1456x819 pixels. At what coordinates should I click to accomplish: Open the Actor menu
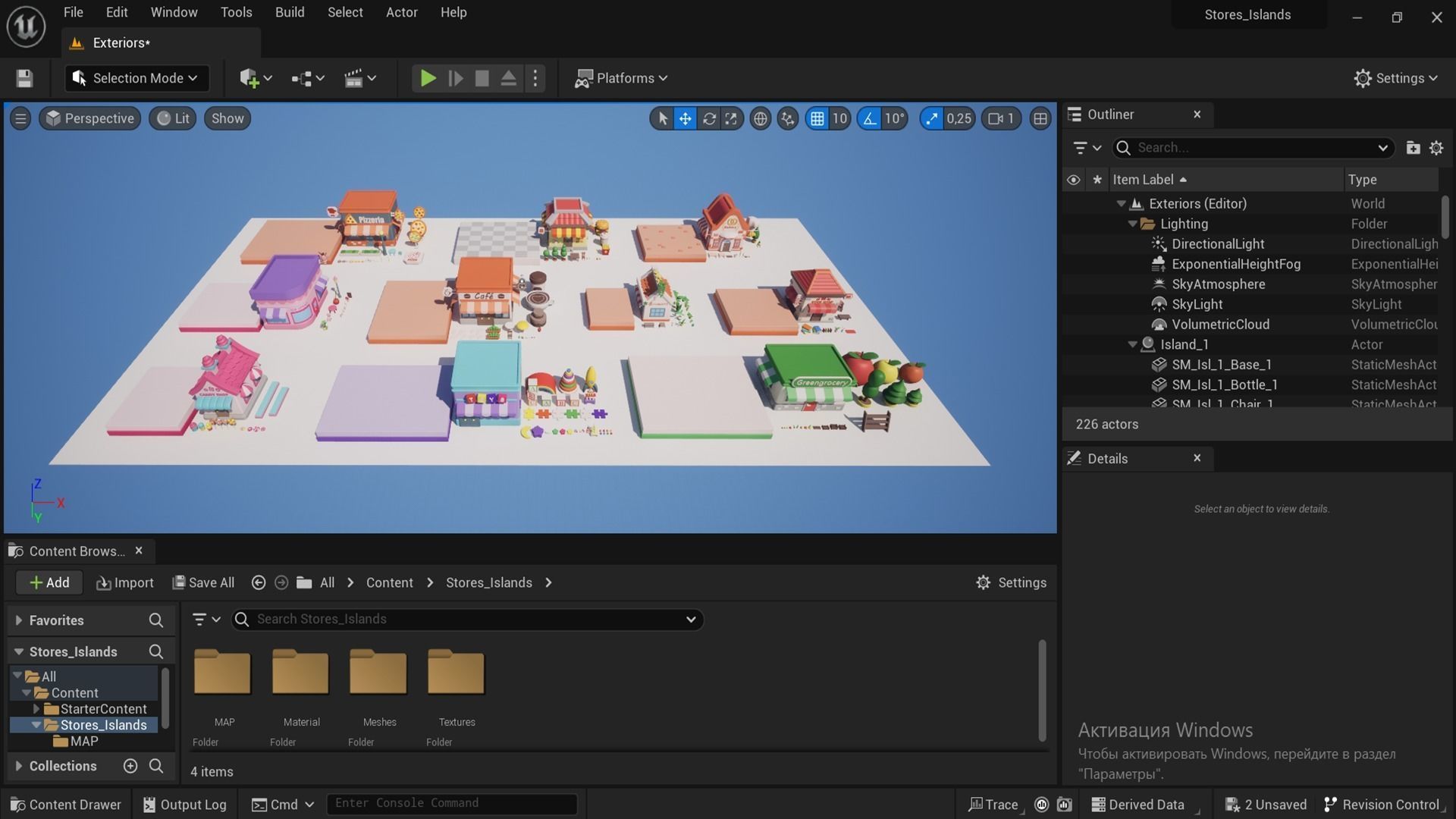pyautogui.click(x=402, y=12)
